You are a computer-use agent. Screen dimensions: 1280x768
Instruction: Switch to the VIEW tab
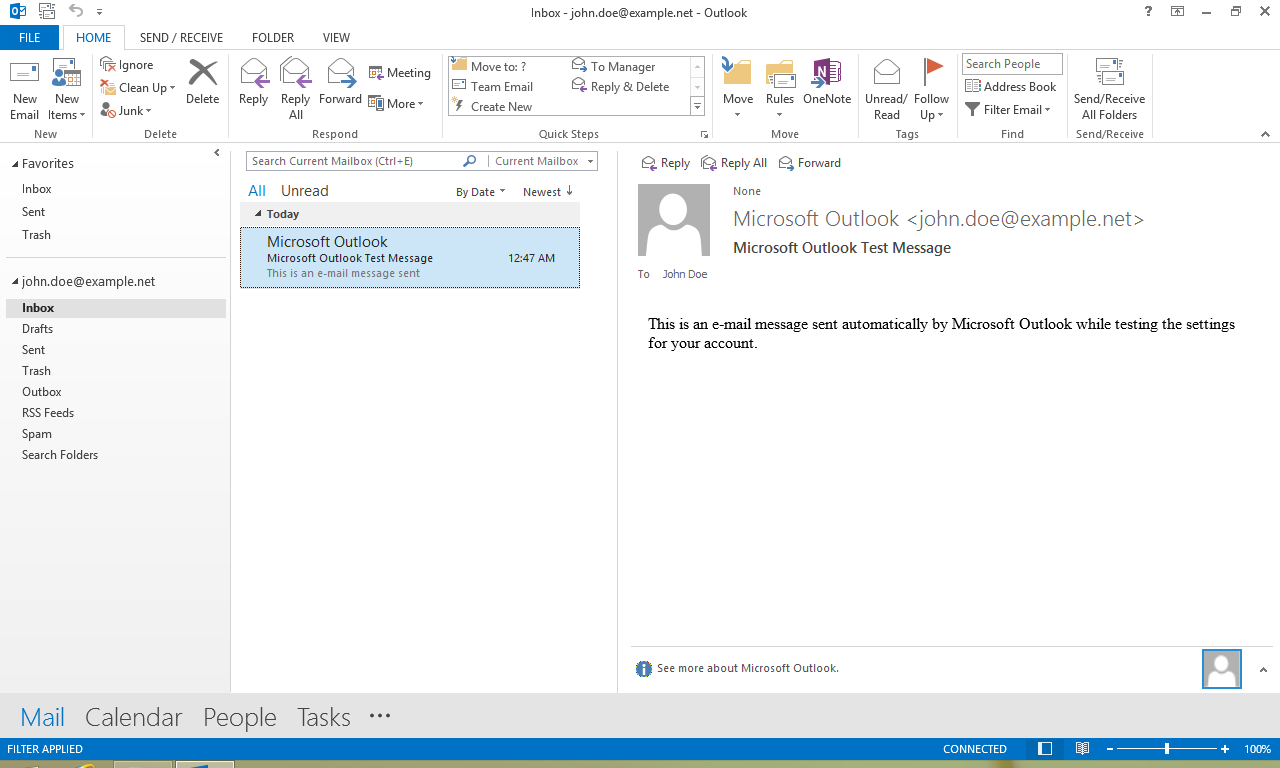(x=336, y=38)
